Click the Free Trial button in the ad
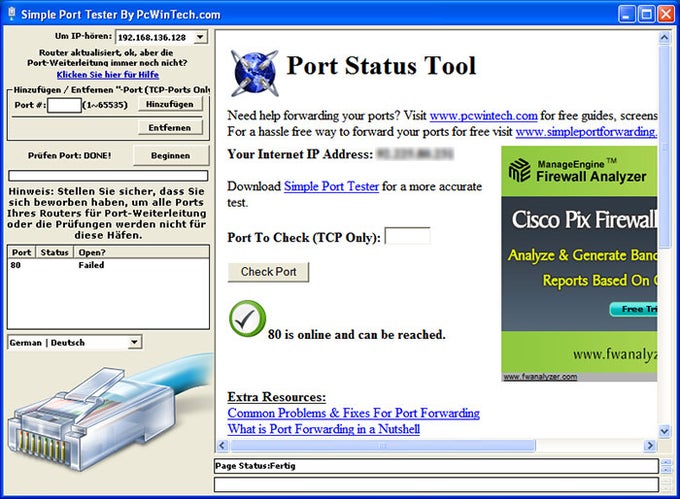 tap(634, 309)
